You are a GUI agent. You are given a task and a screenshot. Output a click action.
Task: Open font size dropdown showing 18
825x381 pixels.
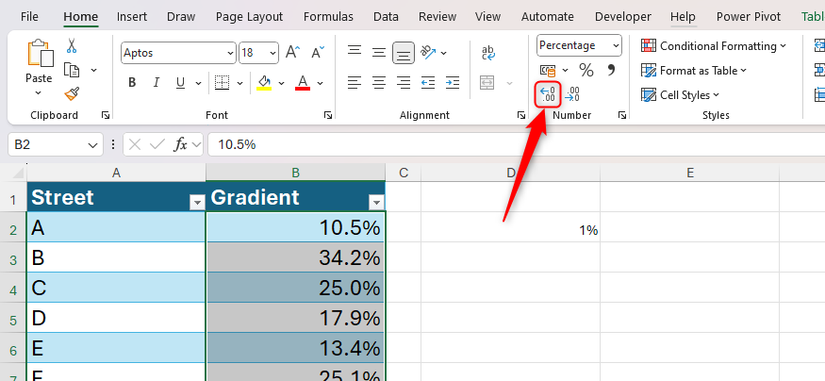click(273, 53)
